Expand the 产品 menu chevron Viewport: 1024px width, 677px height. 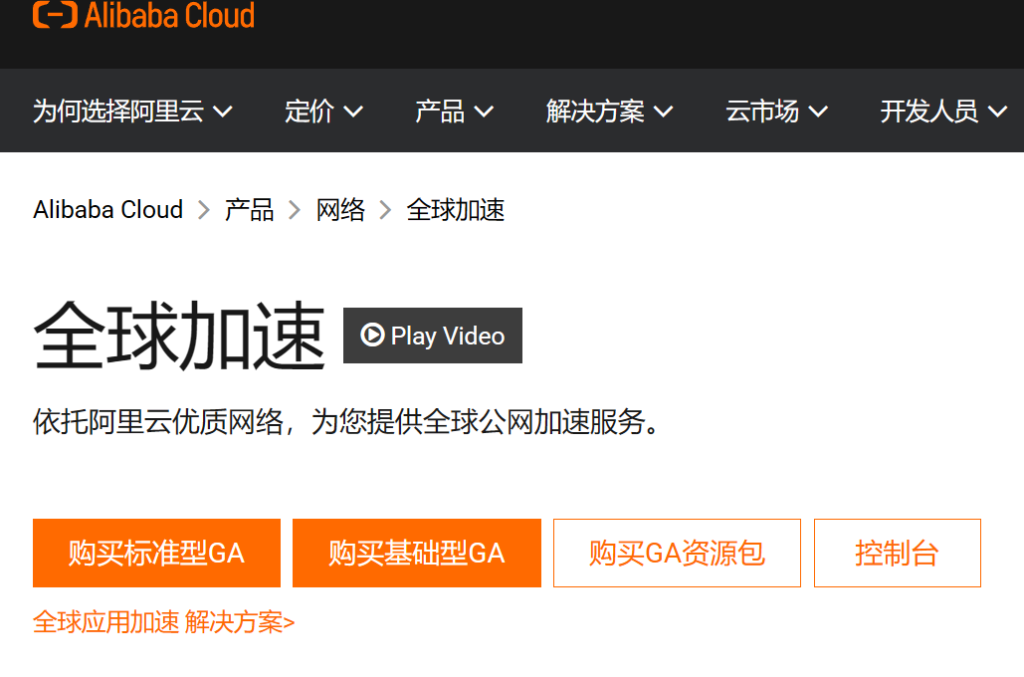point(484,112)
